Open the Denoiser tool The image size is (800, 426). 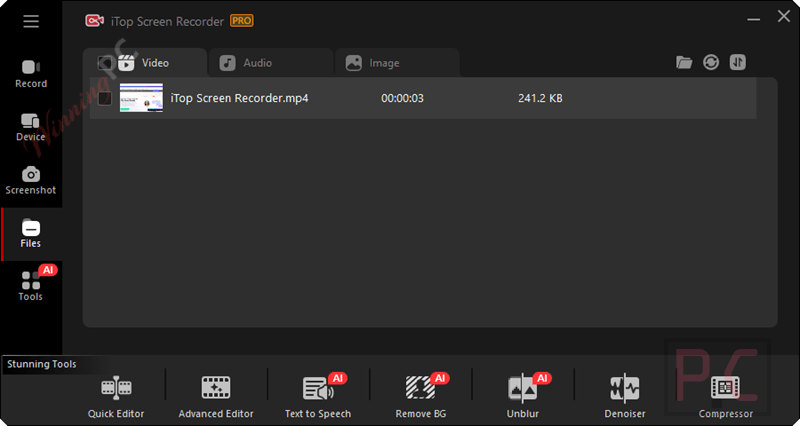[625, 397]
